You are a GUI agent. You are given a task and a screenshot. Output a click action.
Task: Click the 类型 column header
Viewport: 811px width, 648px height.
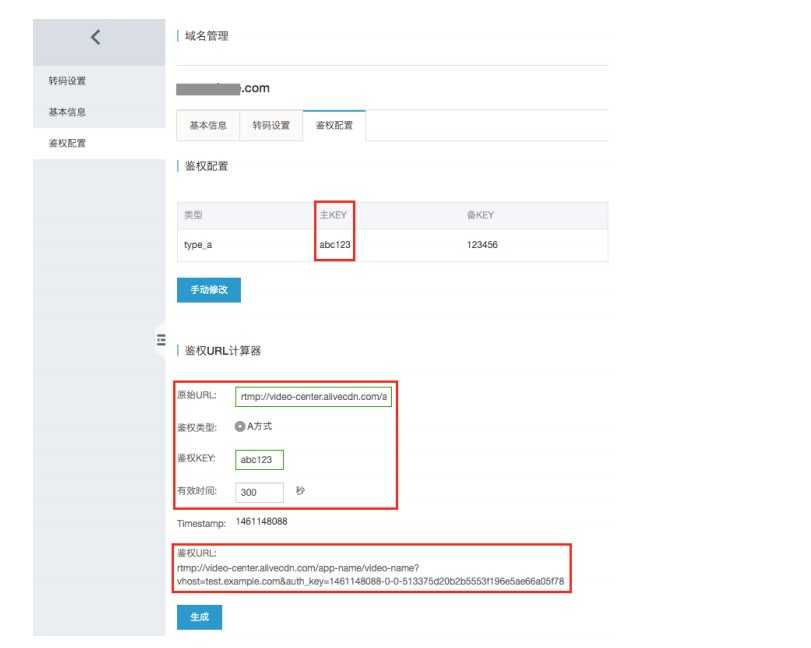click(x=193, y=215)
